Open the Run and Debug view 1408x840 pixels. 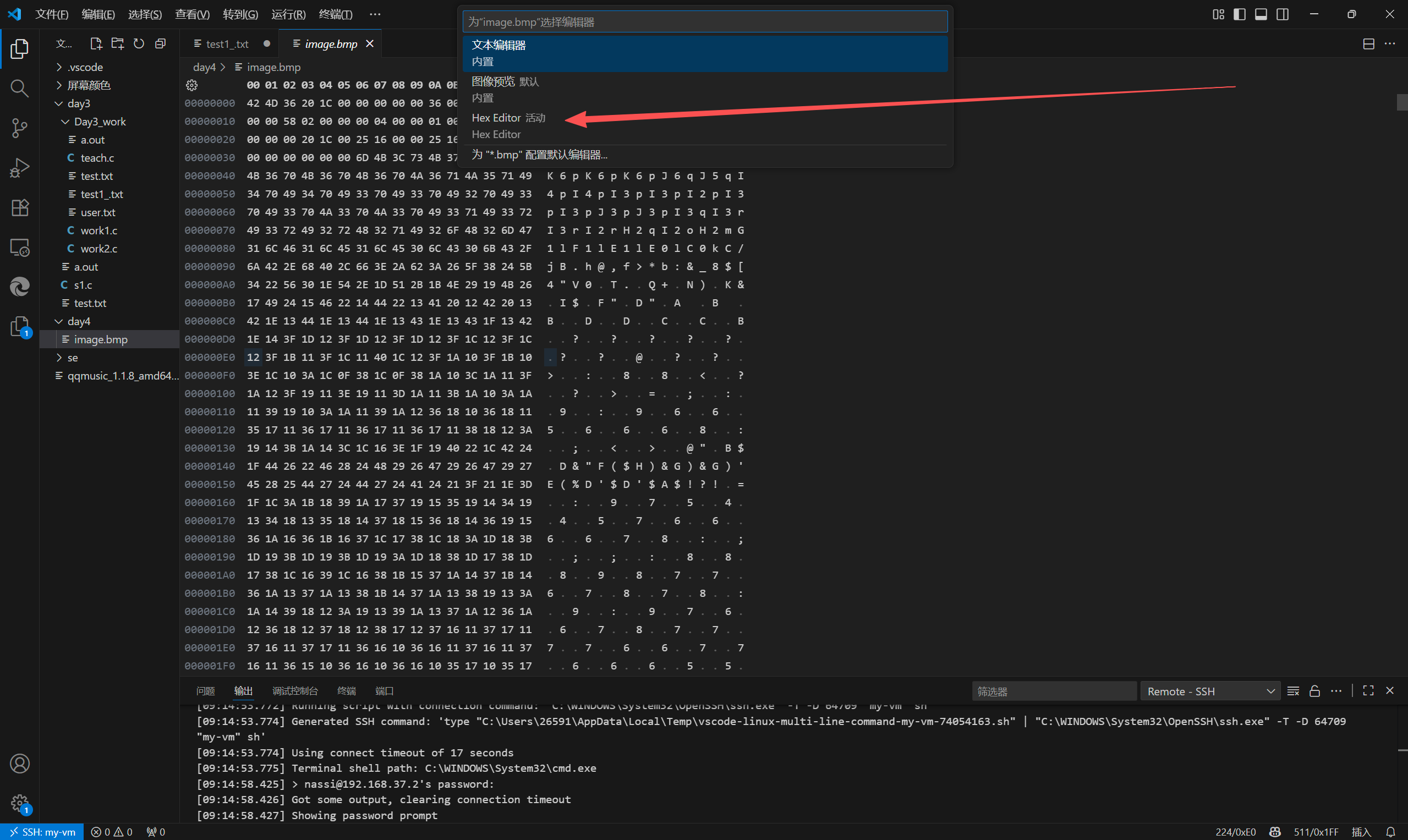19,168
